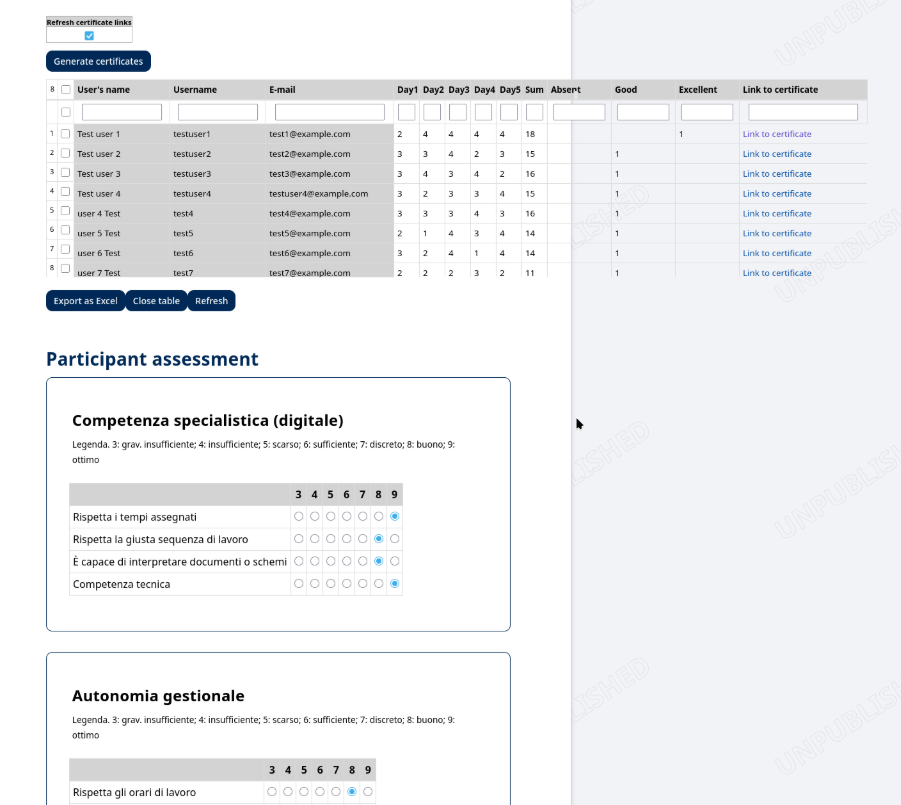Sort by the Username column header
This screenshot has width=901, height=805.
(195, 90)
